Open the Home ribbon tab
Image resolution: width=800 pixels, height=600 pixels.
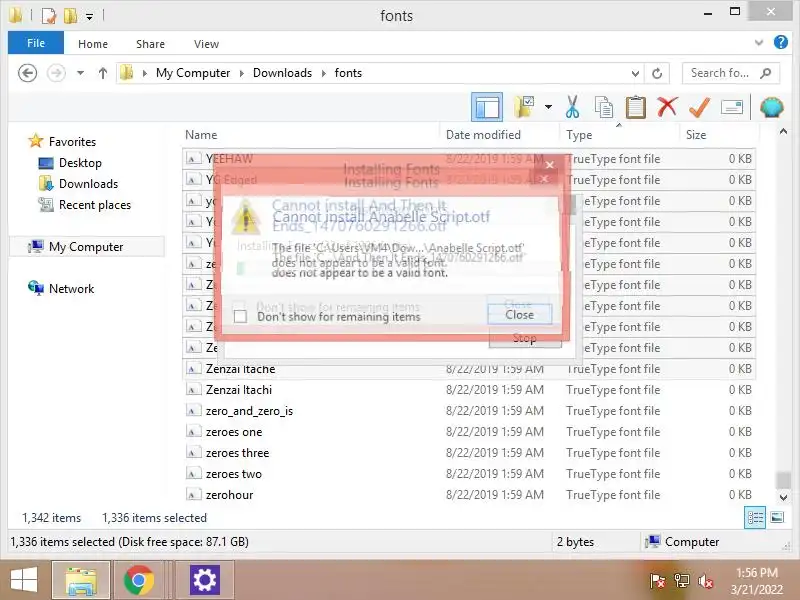click(93, 44)
